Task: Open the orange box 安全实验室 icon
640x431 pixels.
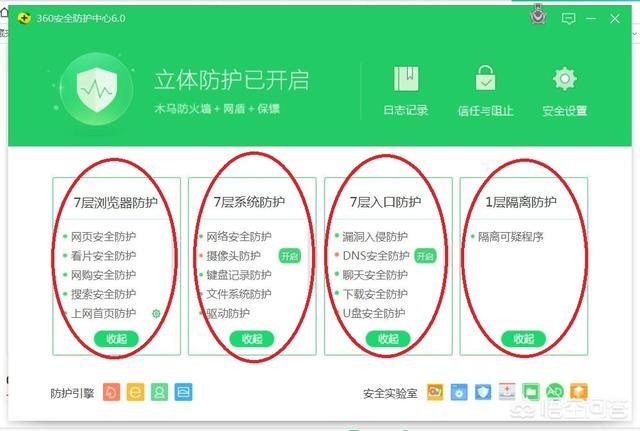Action: [x=579, y=392]
